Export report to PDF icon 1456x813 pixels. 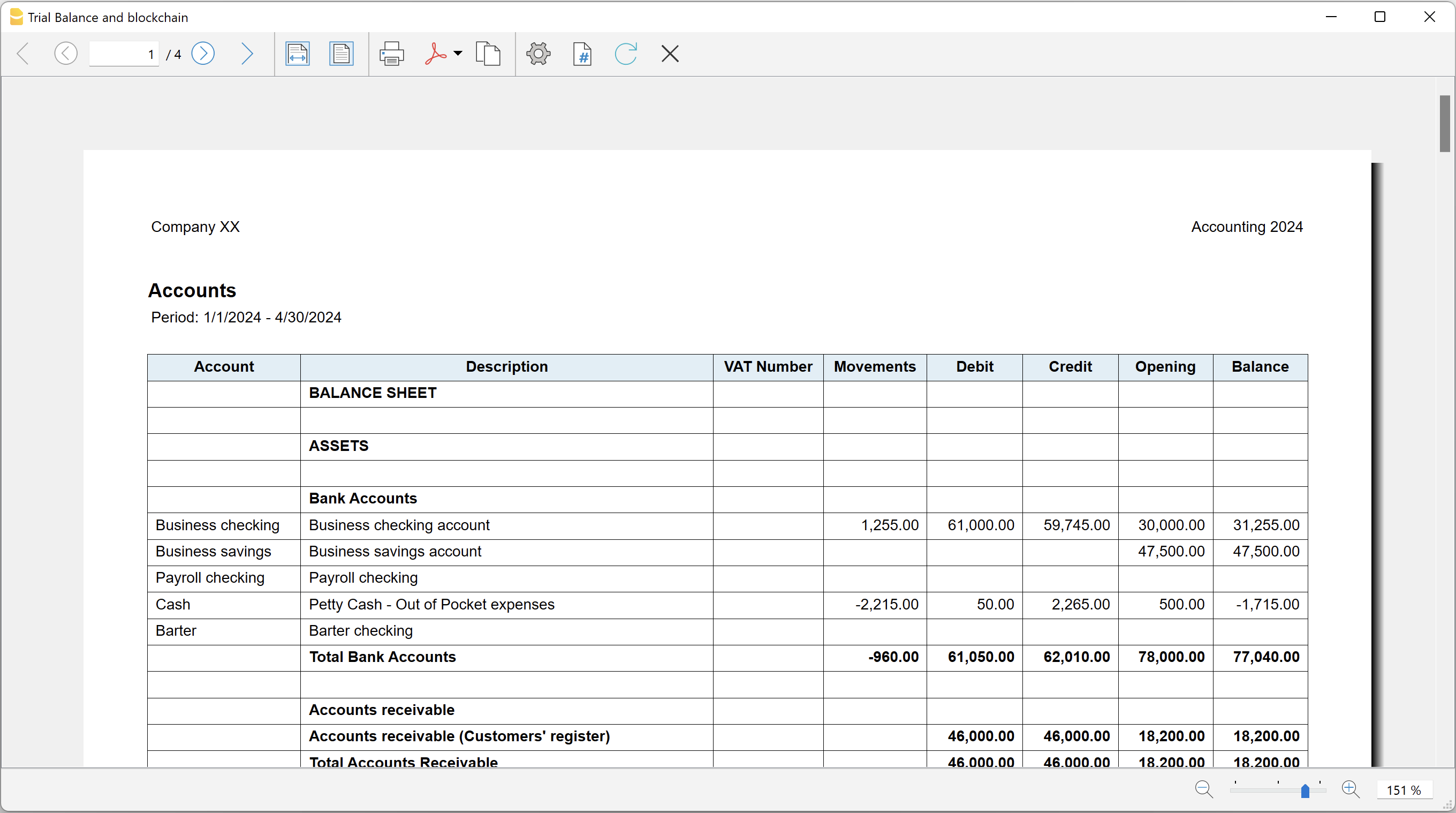[x=435, y=54]
